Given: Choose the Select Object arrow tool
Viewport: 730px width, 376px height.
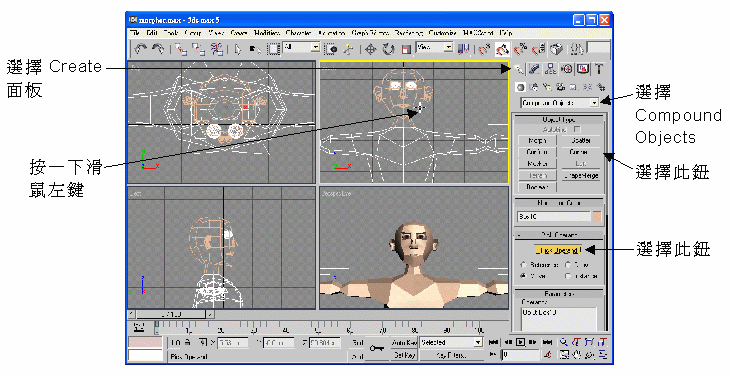Looking at the screenshot, I should click(x=238, y=49).
